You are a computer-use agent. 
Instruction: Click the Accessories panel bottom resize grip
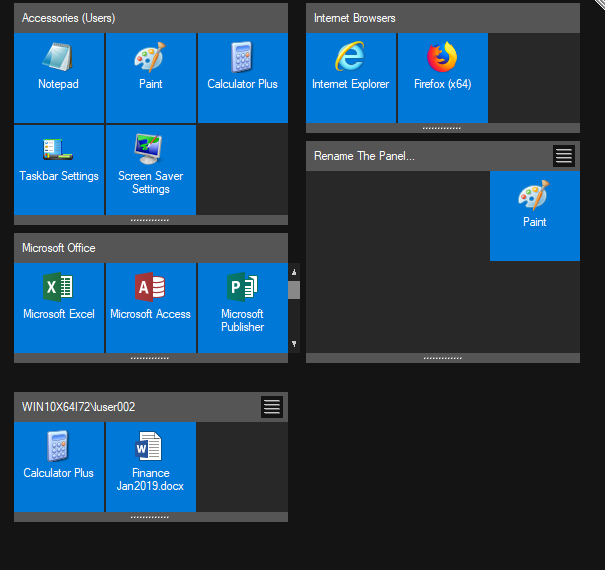[150, 220]
